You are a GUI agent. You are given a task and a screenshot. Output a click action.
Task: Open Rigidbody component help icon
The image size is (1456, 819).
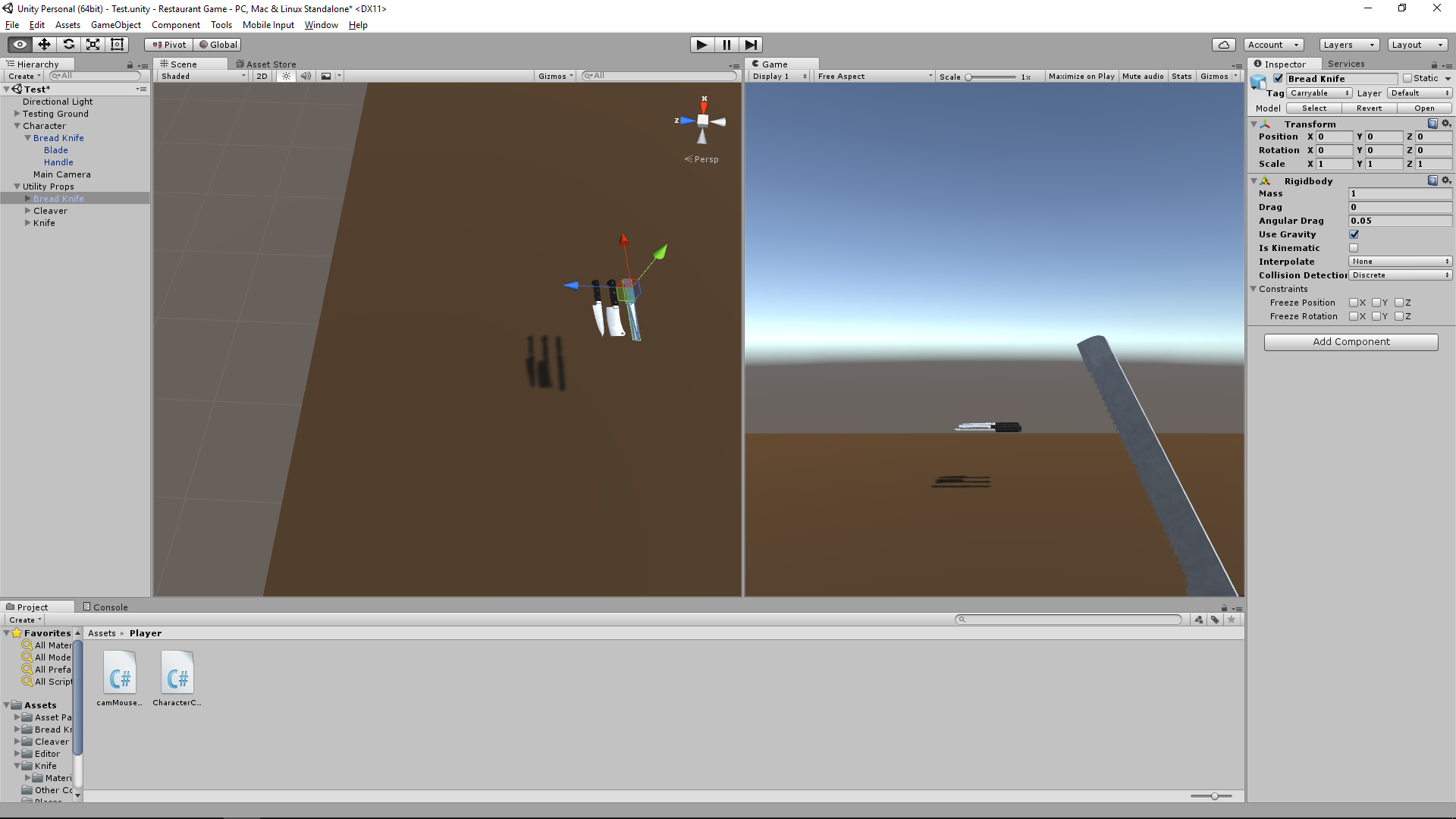point(1432,180)
